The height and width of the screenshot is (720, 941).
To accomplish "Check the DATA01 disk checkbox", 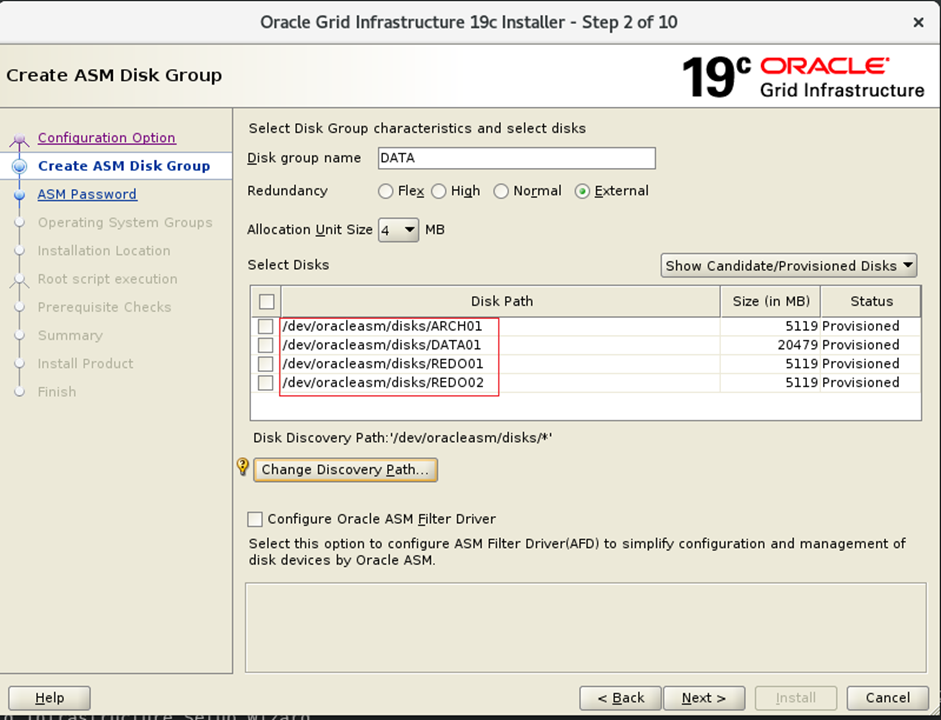I will coord(265,345).
